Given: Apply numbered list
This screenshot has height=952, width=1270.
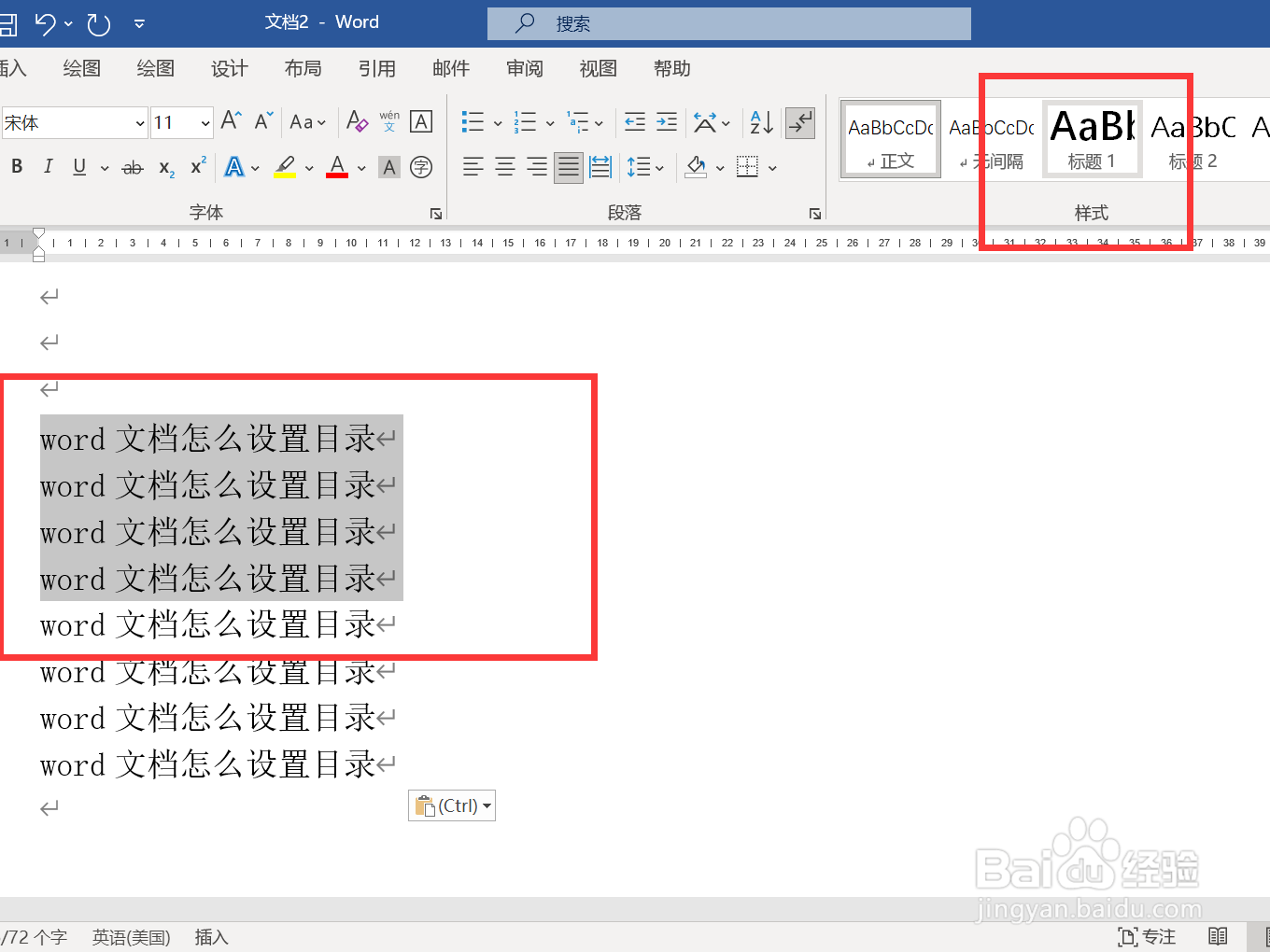Looking at the screenshot, I should pos(525,121).
